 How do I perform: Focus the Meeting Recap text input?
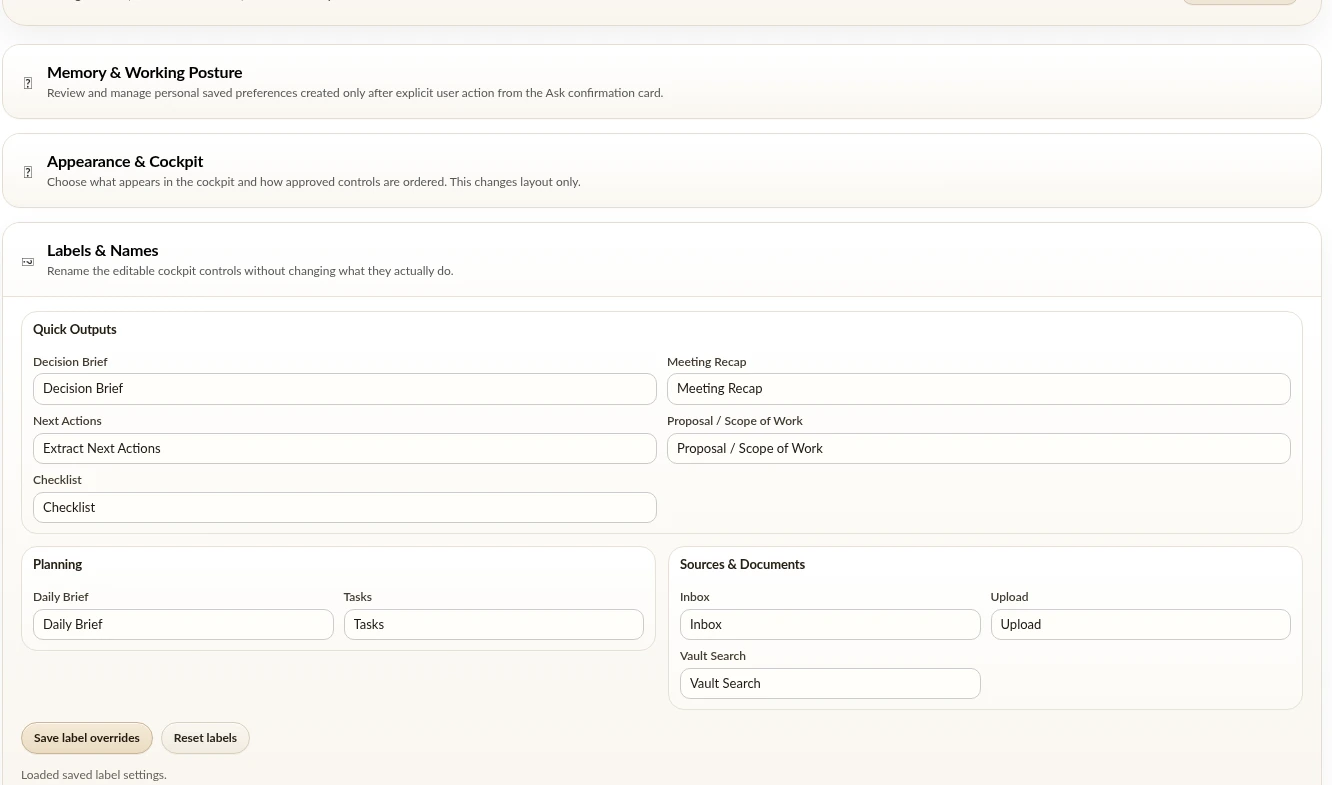tap(979, 389)
